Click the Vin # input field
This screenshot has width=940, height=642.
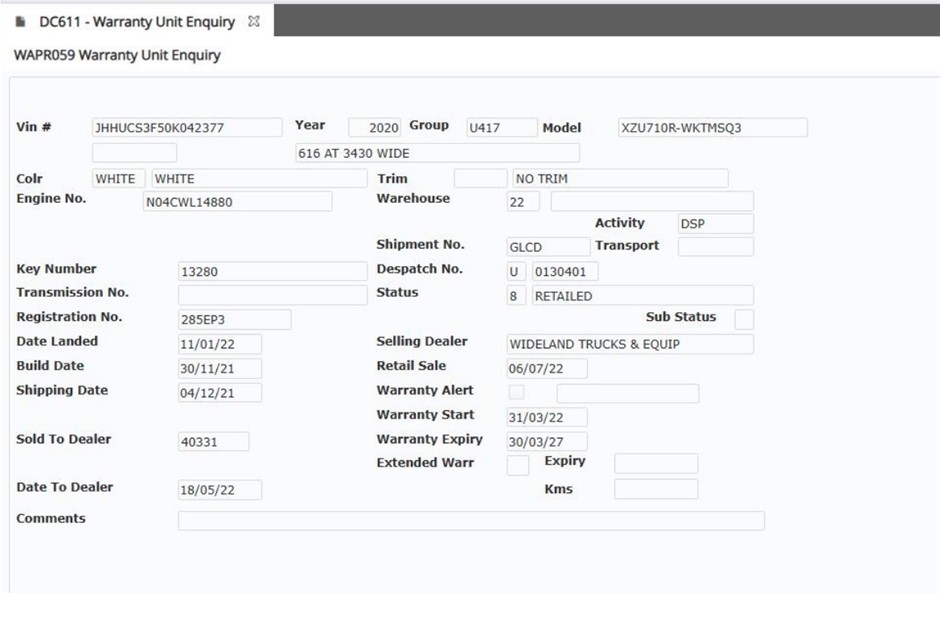tap(187, 128)
